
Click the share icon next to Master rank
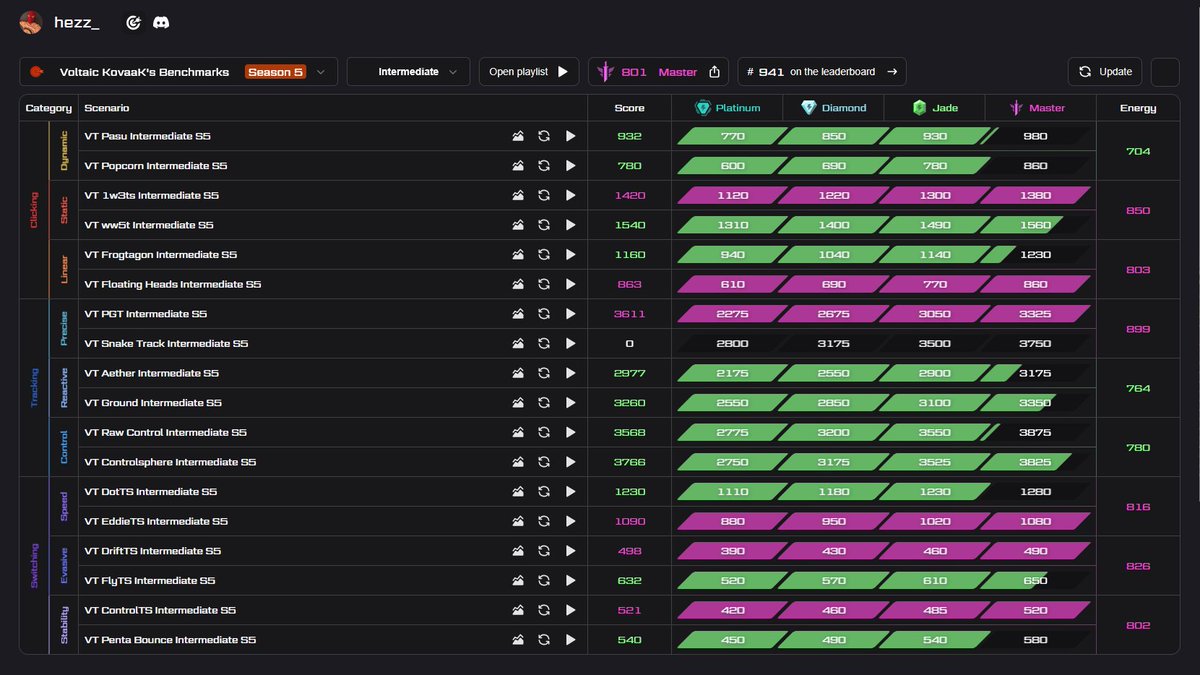[714, 72]
